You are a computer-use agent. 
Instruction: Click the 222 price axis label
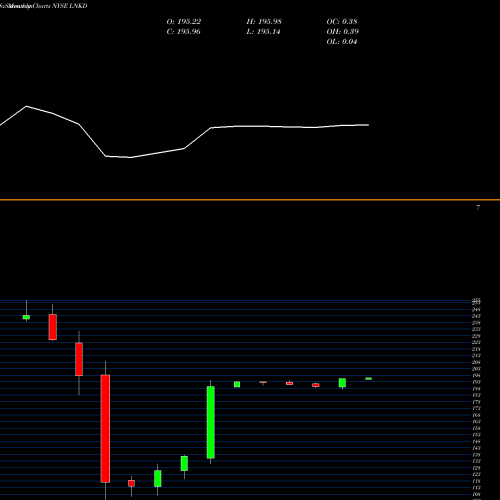[x=476, y=342]
